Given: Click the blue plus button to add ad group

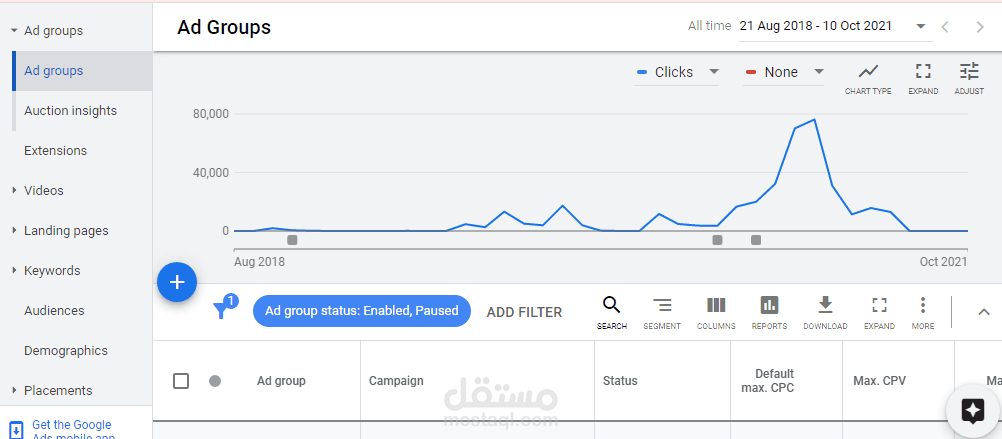Looking at the screenshot, I should (x=177, y=282).
